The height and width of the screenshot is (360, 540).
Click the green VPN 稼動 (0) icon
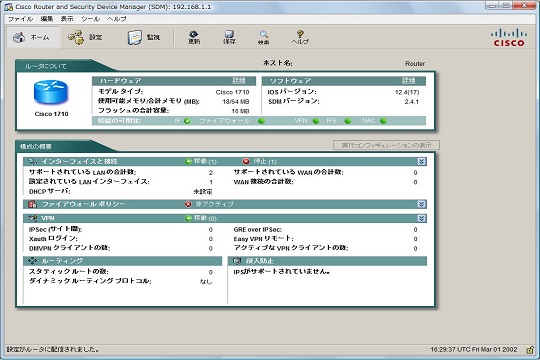[x=188, y=218]
